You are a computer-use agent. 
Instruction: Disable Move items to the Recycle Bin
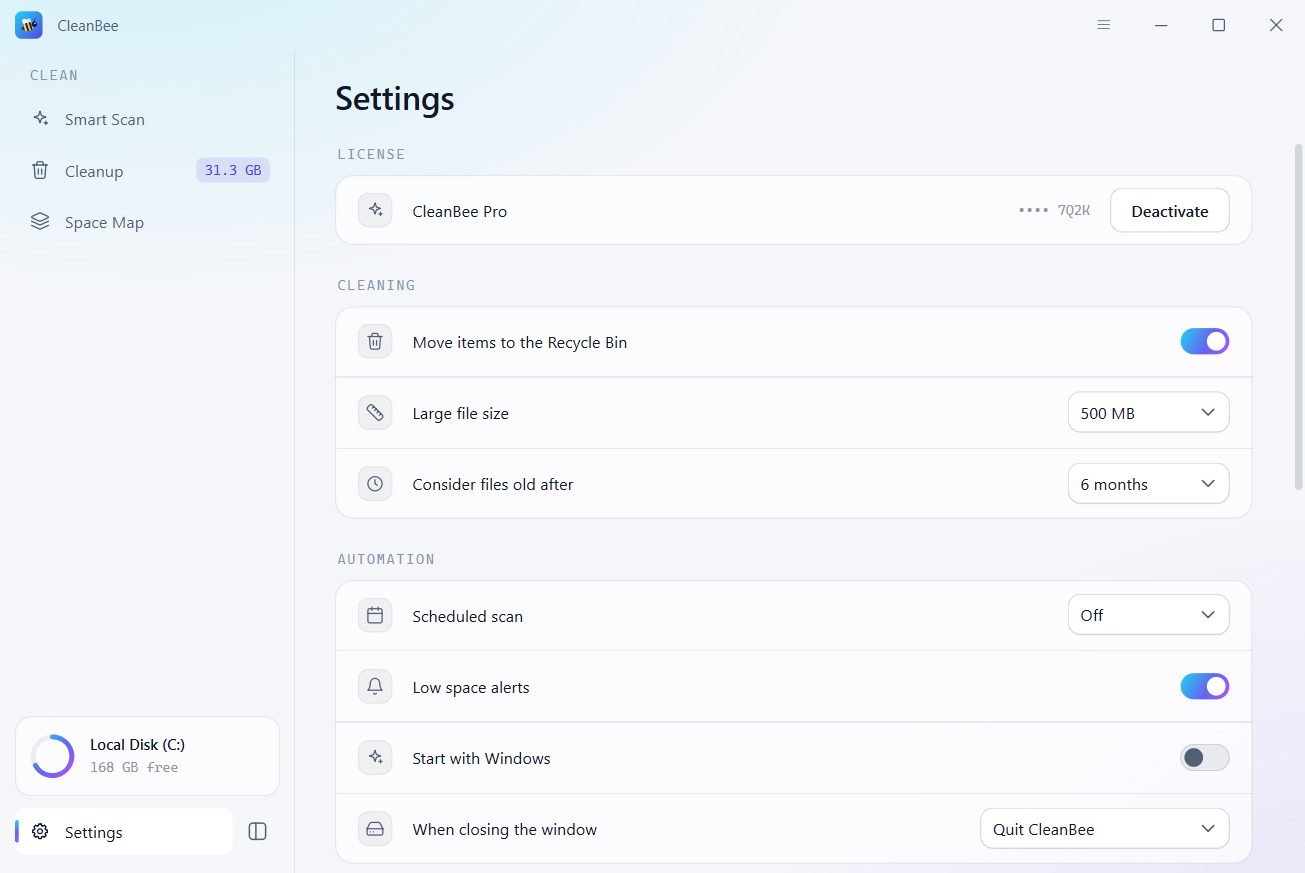click(x=1205, y=342)
